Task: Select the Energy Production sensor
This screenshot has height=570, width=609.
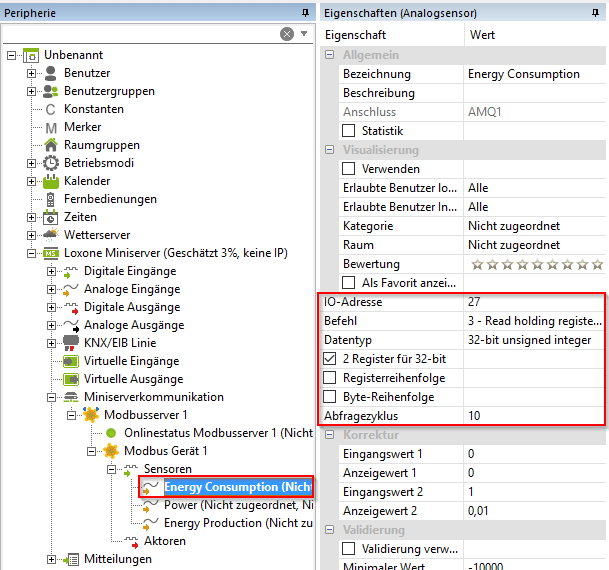Action: click(238, 523)
